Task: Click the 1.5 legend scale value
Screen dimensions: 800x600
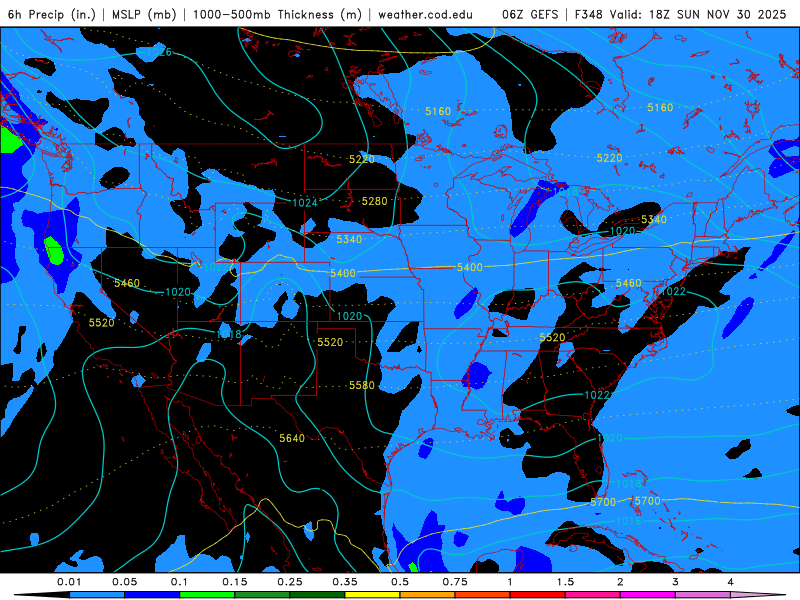Action: tap(565, 582)
